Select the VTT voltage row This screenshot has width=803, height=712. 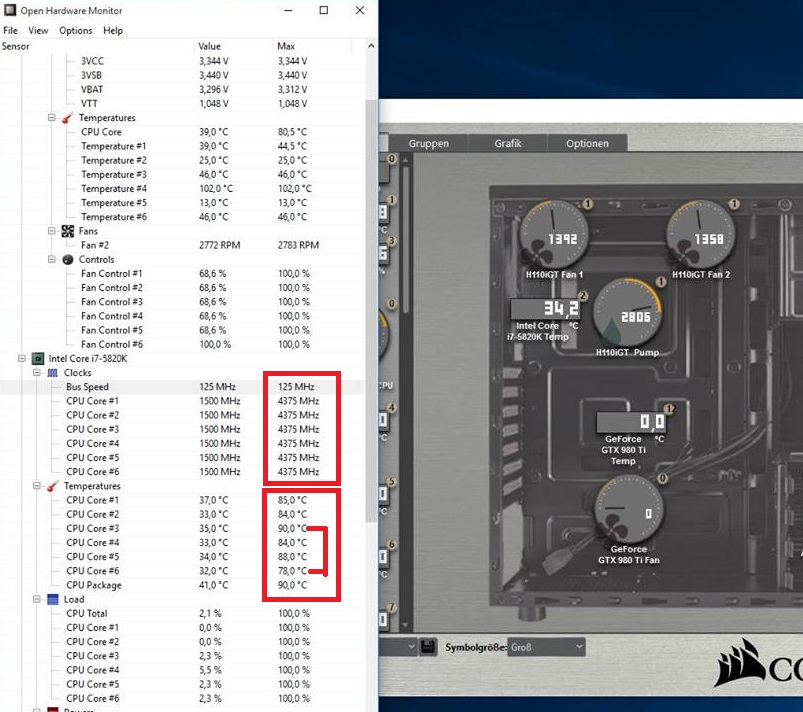182,103
